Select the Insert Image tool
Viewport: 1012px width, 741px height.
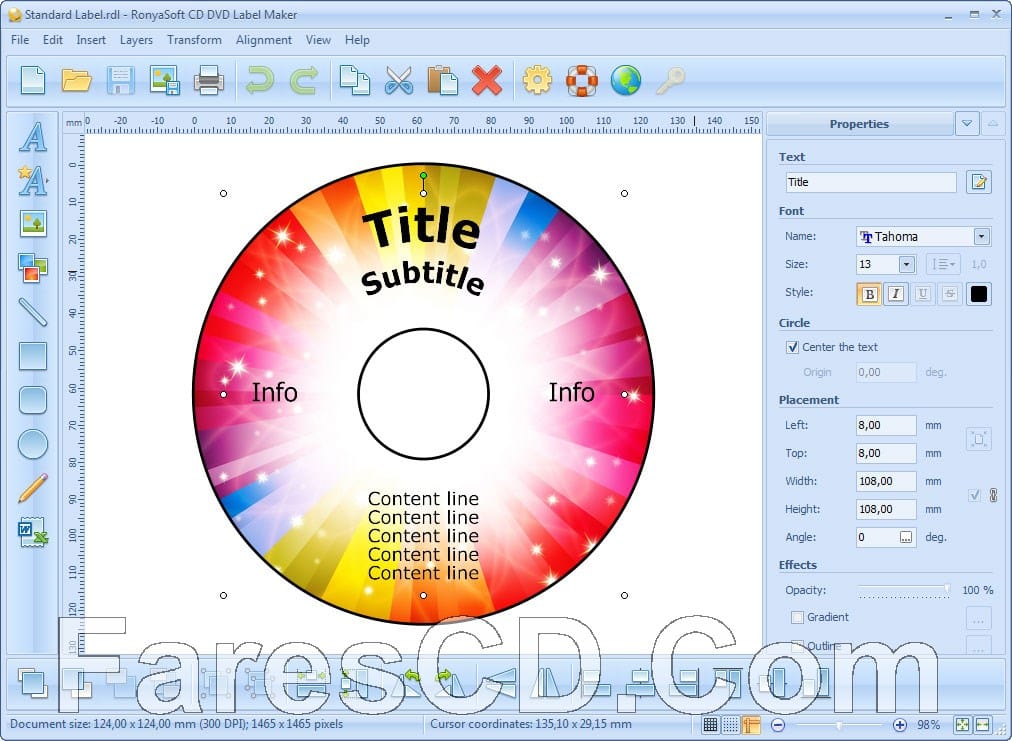(x=32, y=223)
